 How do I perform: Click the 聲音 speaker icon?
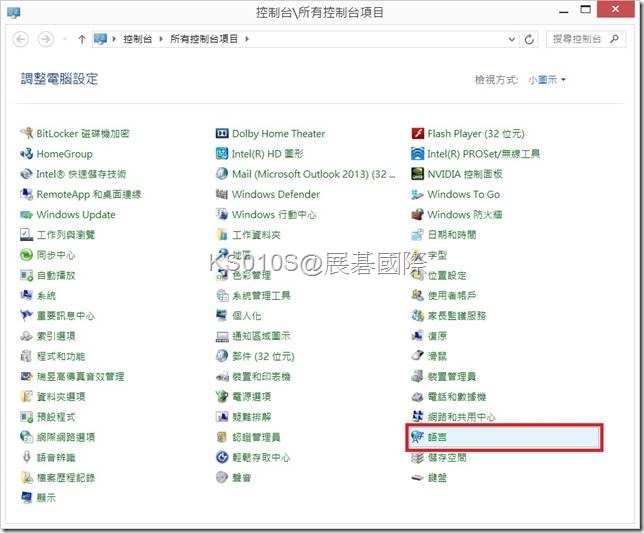(x=222, y=477)
